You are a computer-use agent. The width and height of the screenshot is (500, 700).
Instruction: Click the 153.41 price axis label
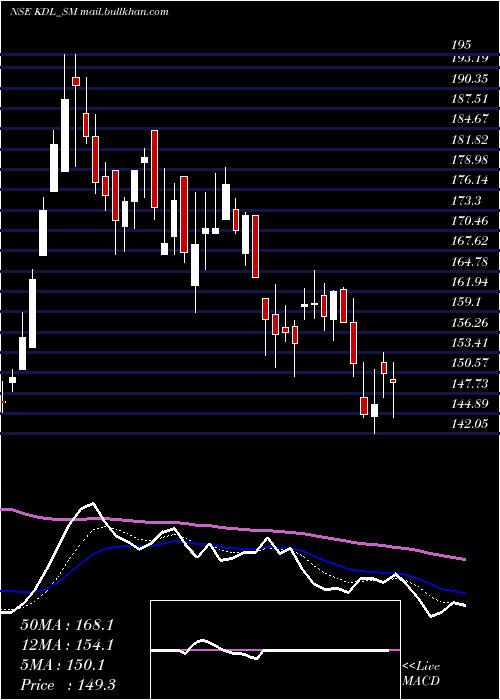click(469, 343)
